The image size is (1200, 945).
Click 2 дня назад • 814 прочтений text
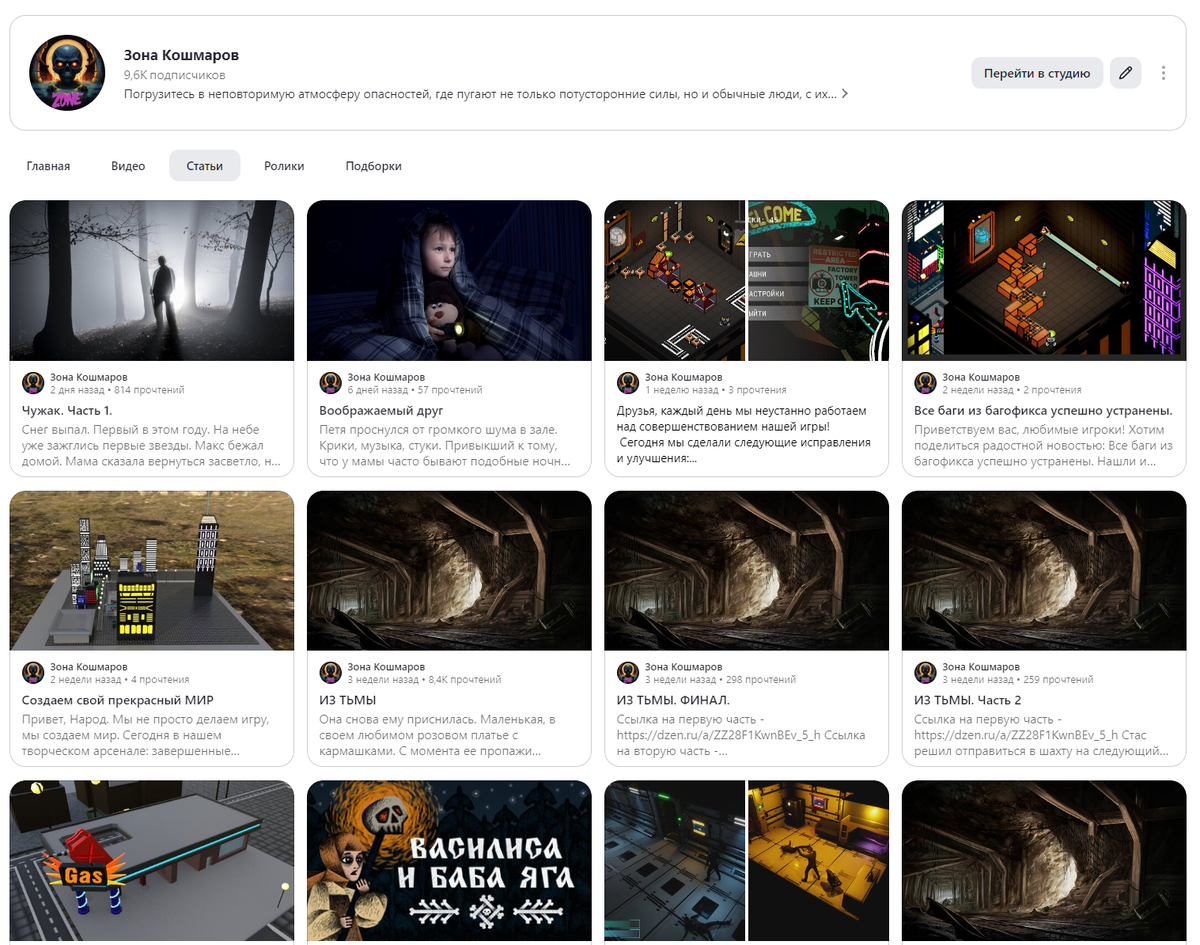click(117, 390)
